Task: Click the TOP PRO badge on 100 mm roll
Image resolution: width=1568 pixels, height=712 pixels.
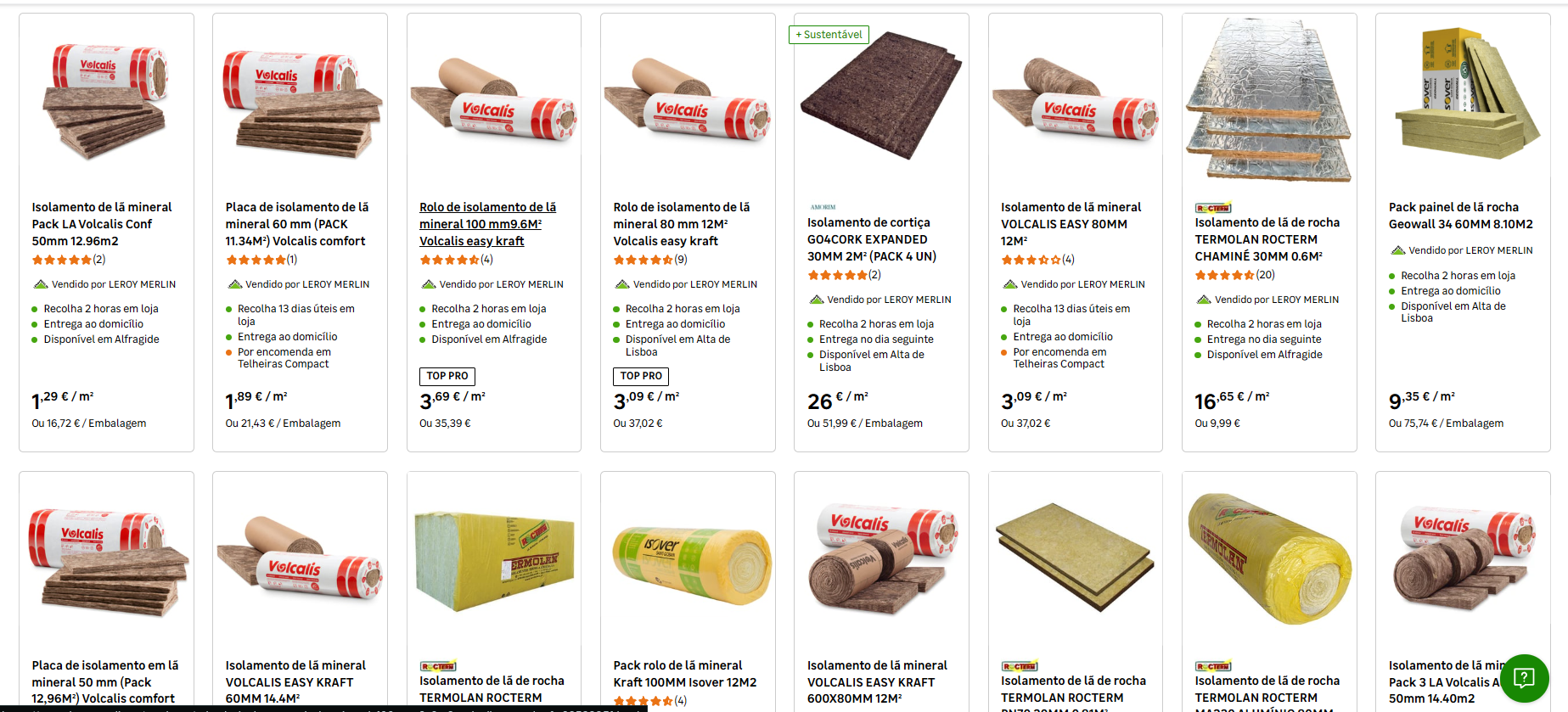Action: pyautogui.click(x=447, y=376)
